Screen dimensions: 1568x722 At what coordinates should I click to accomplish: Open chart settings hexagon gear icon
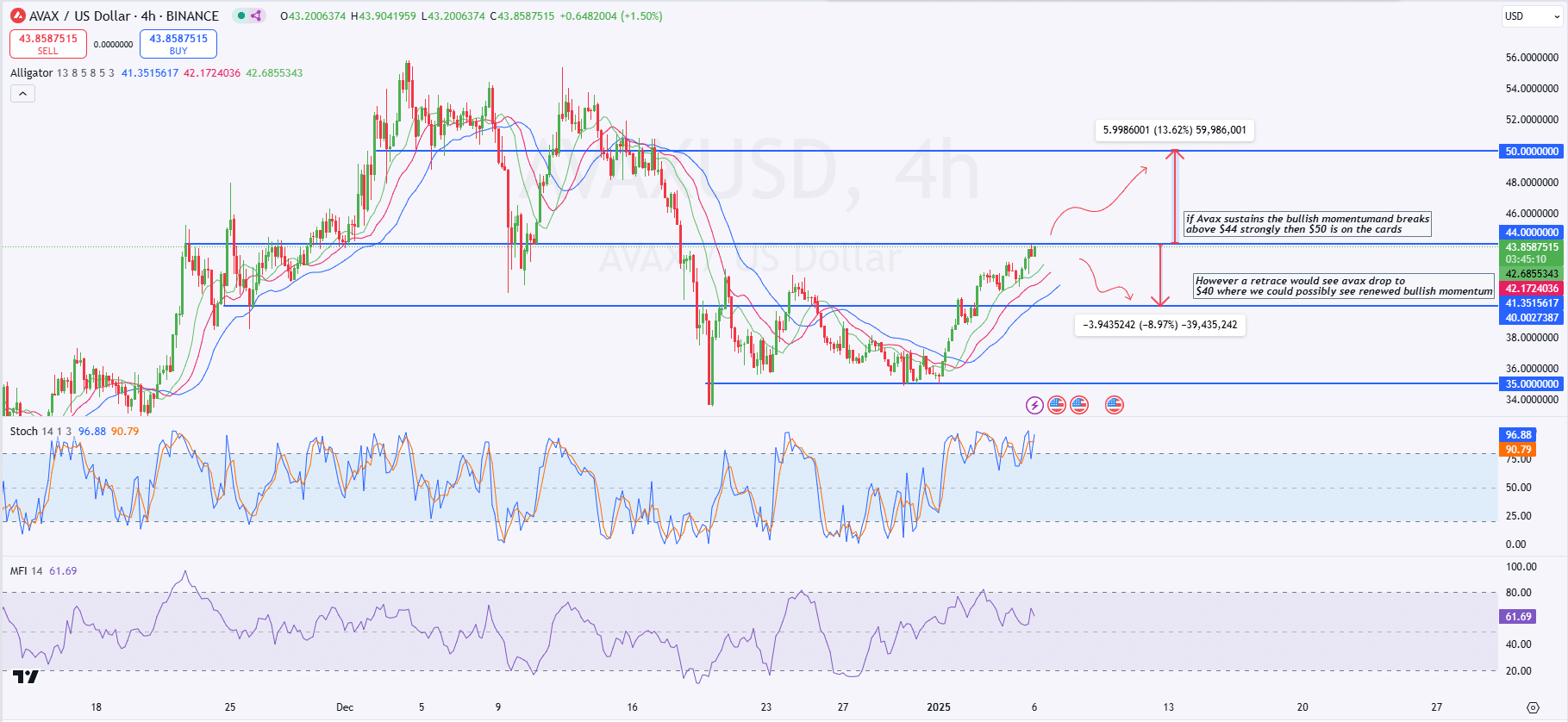1533,707
